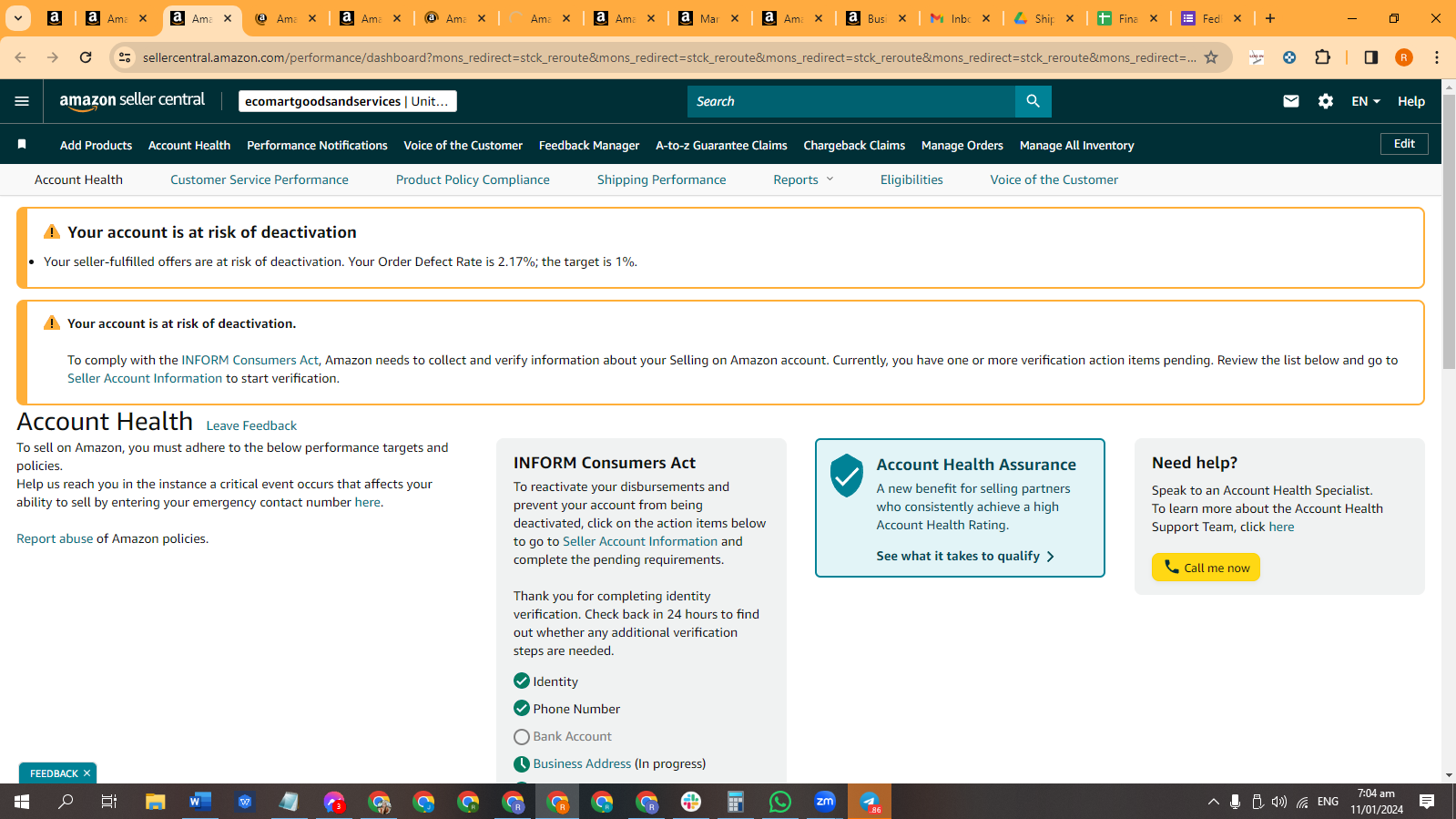Click the Help link in the header
The height and width of the screenshot is (819, 1456).
[1411, 101]
